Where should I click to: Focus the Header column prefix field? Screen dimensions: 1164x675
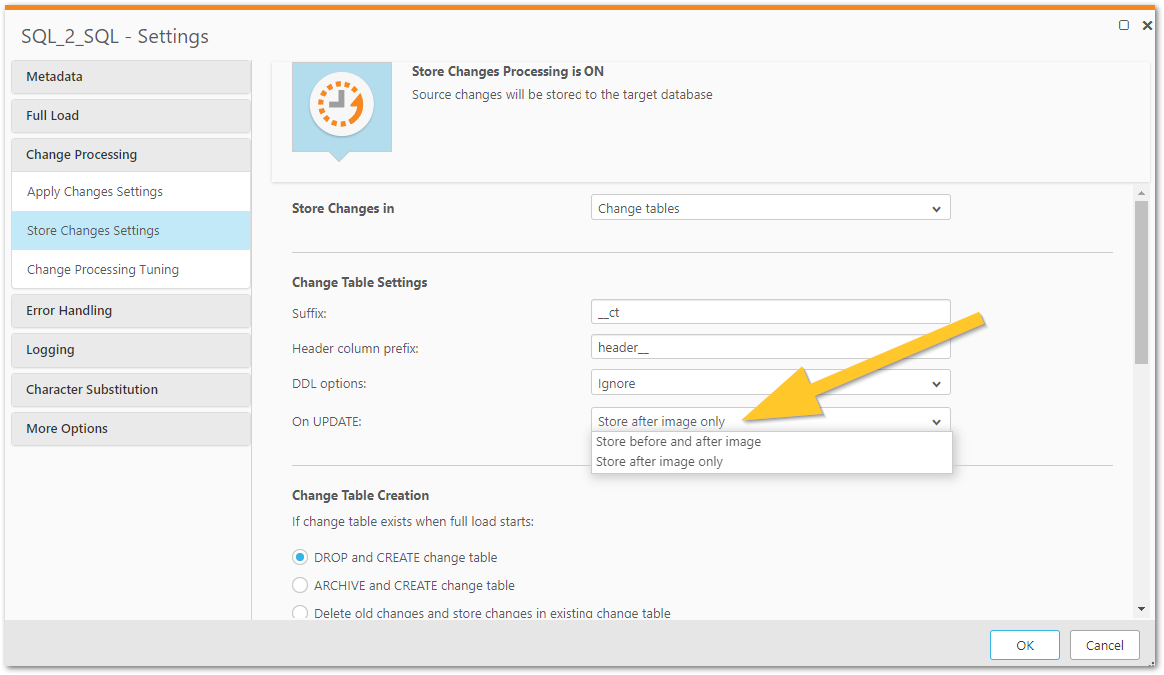point(770,347)
